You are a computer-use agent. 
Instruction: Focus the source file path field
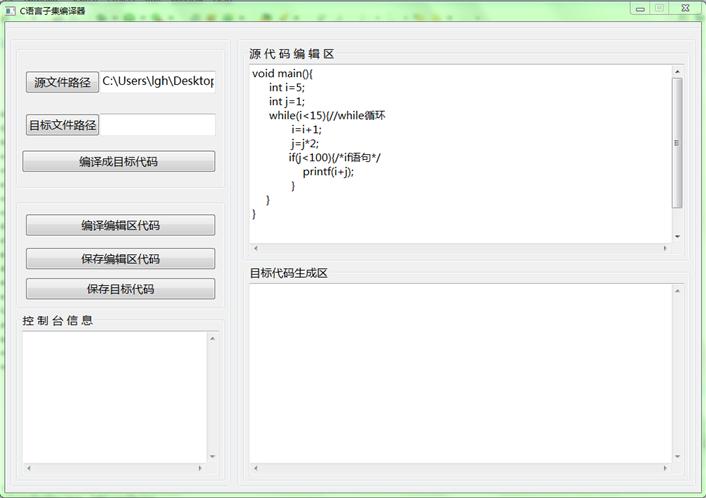coord(157,81)
